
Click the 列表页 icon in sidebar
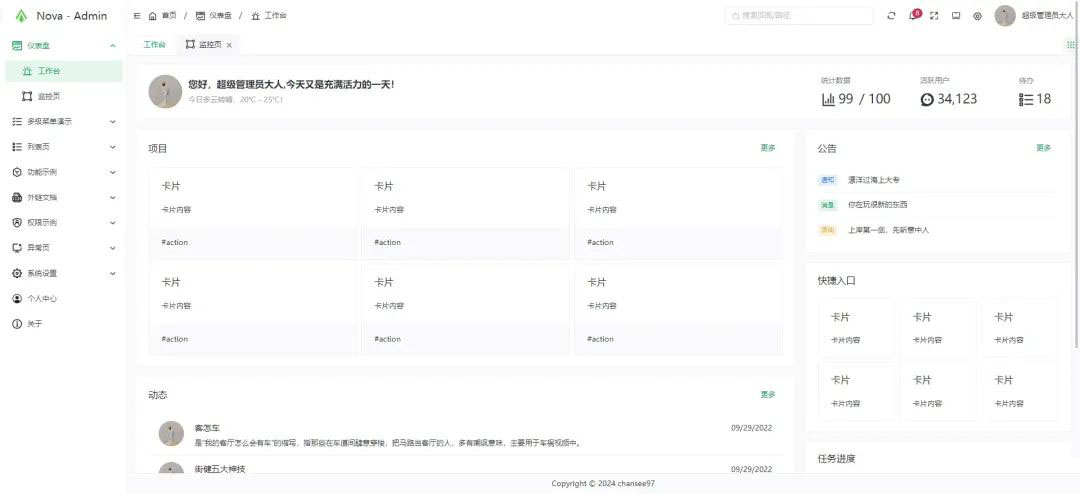[x=17, y=147]
